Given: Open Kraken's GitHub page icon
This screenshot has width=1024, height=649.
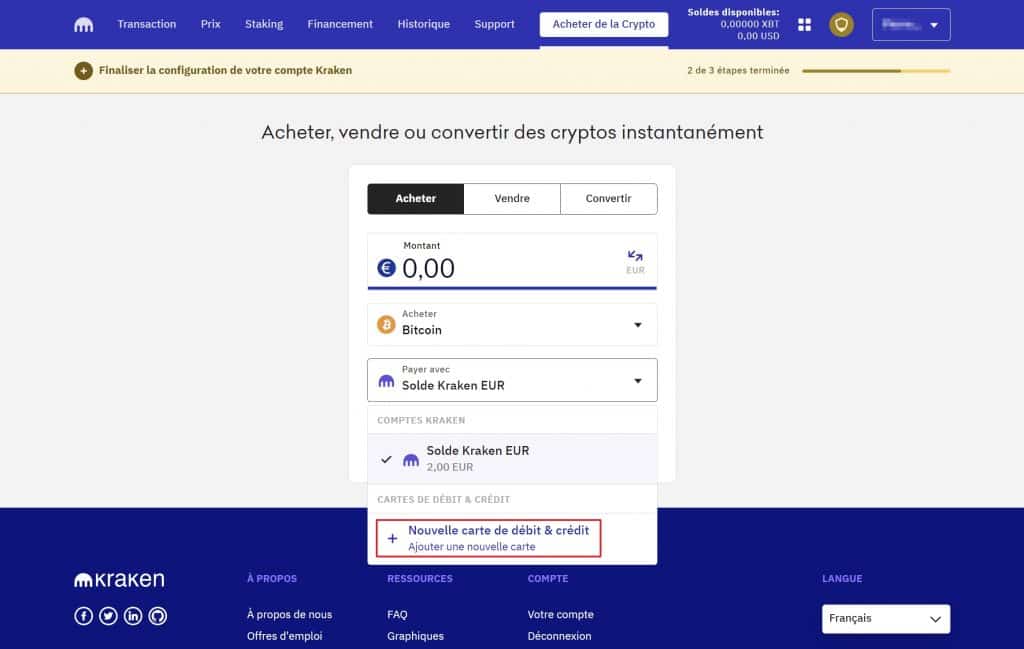Looking at the screenshot, I should point(157,616).
